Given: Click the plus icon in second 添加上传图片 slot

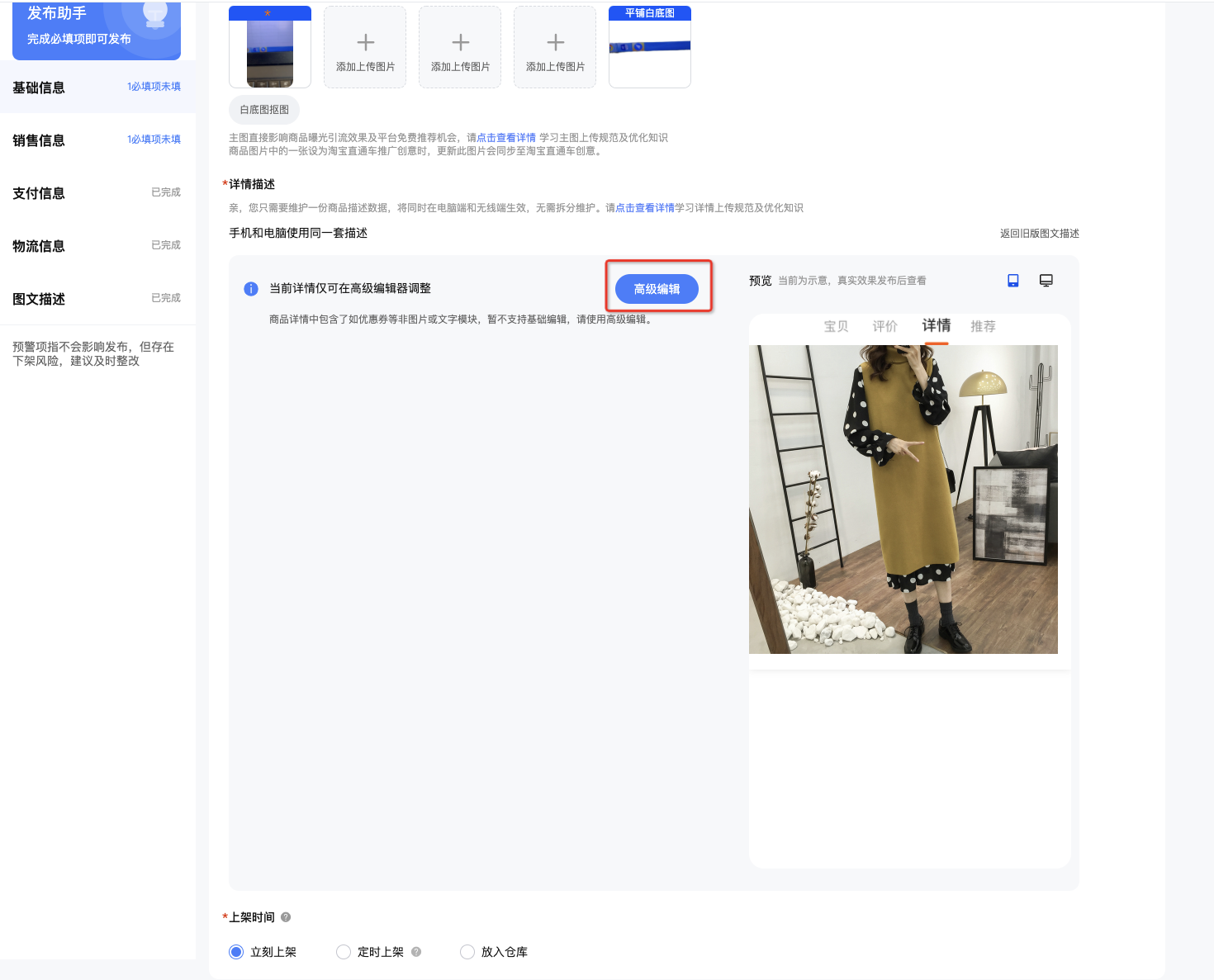Looking at the screenshot, I should 460,42.
